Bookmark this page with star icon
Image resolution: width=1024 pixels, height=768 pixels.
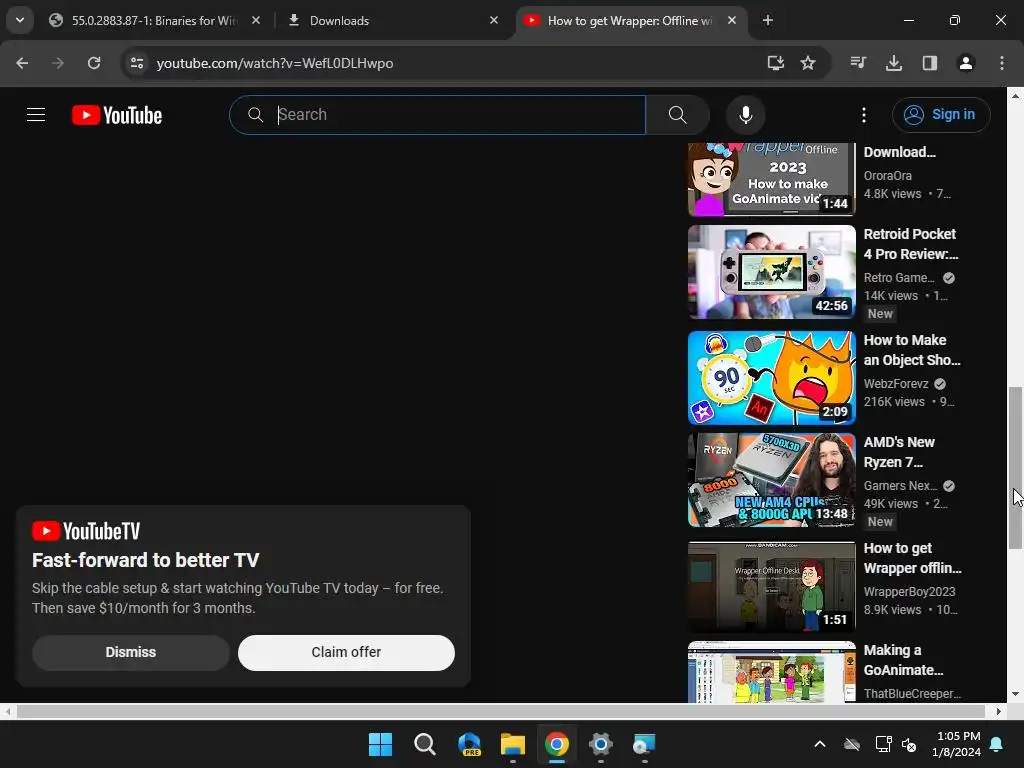pyautogui.click(x=808, y=63)
